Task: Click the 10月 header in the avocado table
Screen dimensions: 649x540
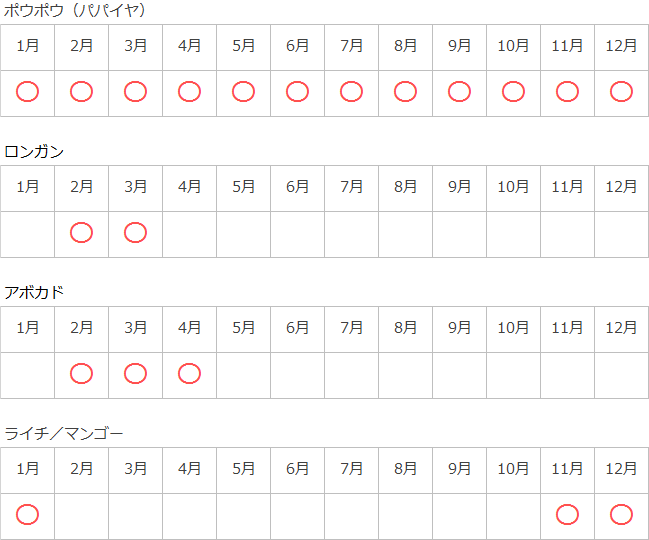Action: [513, 328]
